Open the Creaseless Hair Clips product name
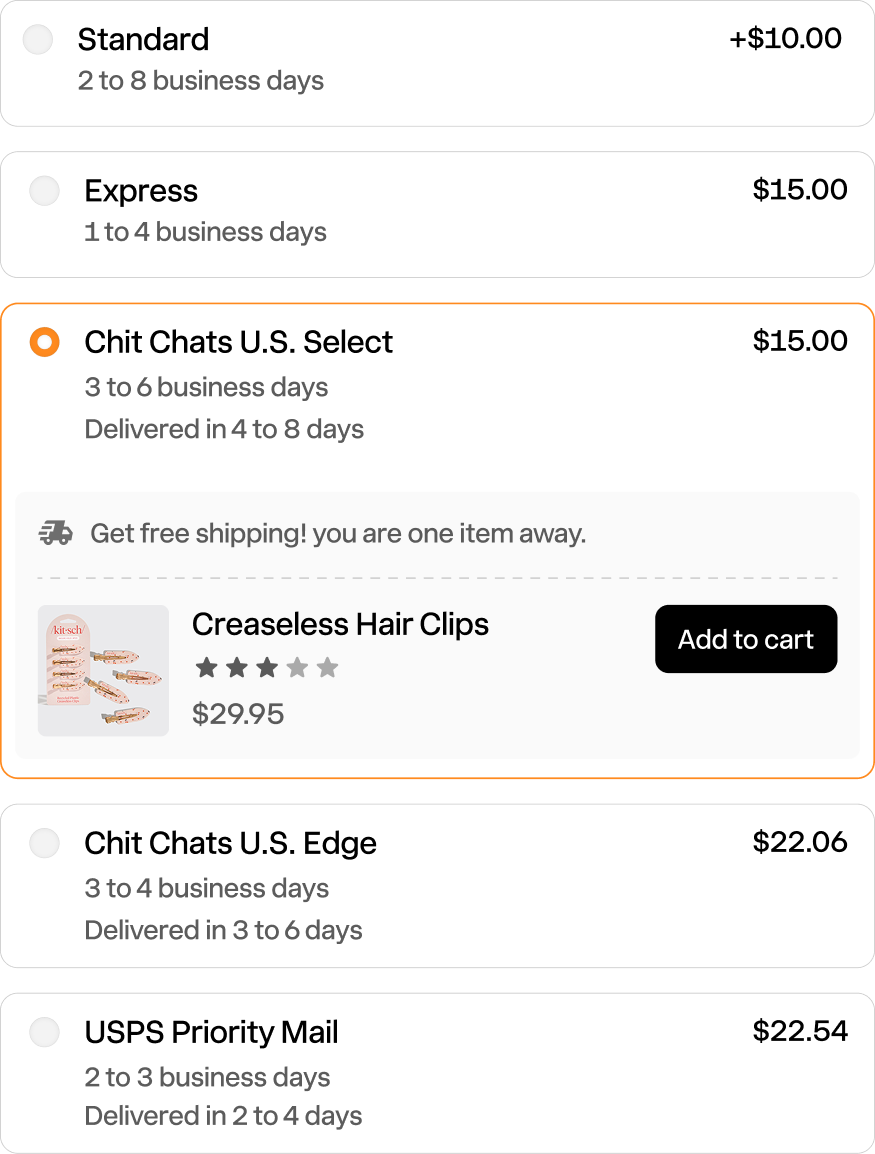This screenshot has width=875, height=1154. 340,624
